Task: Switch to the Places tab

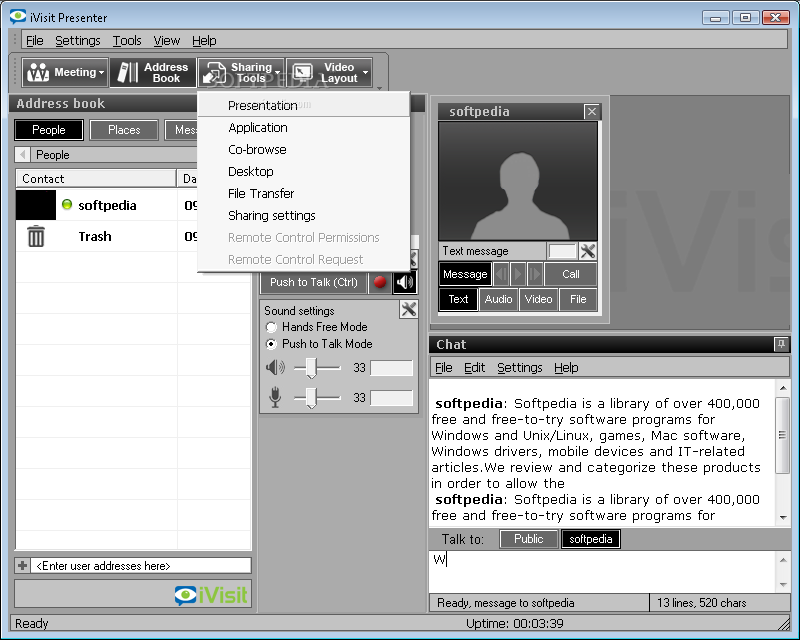Action: click(124, 130)
